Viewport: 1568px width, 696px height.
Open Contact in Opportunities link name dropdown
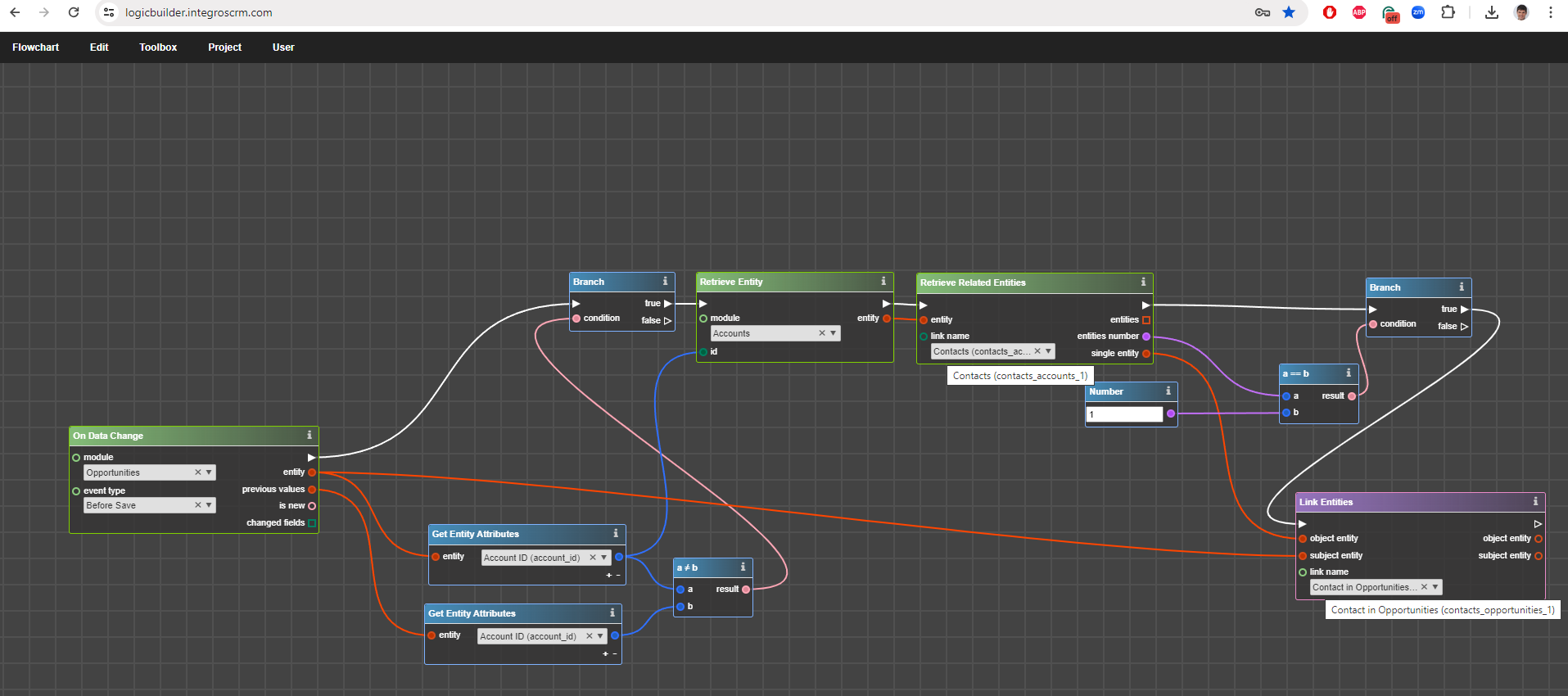point(1435,587)
